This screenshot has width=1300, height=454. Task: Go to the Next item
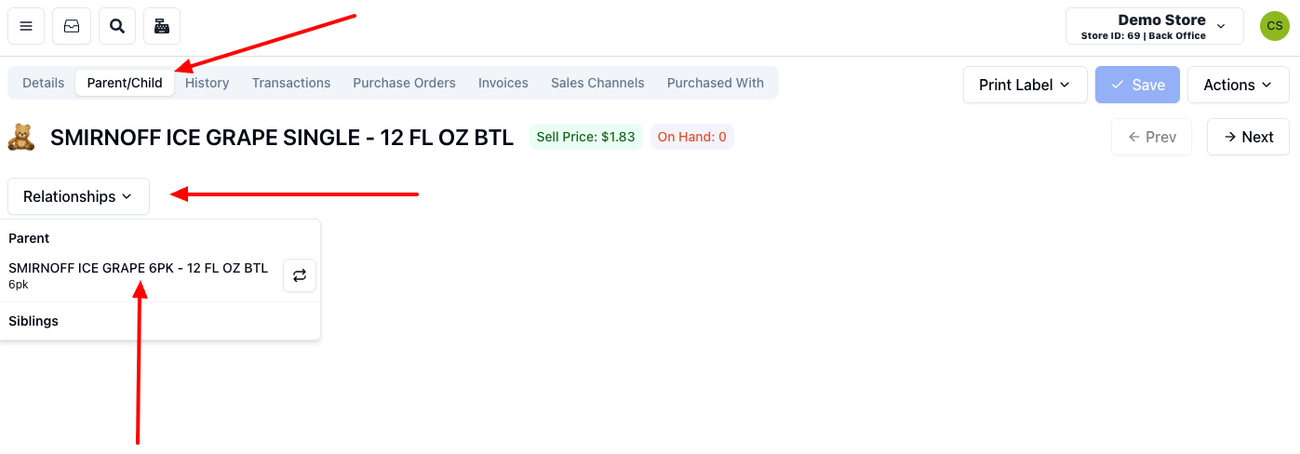tap(1248, 137)
